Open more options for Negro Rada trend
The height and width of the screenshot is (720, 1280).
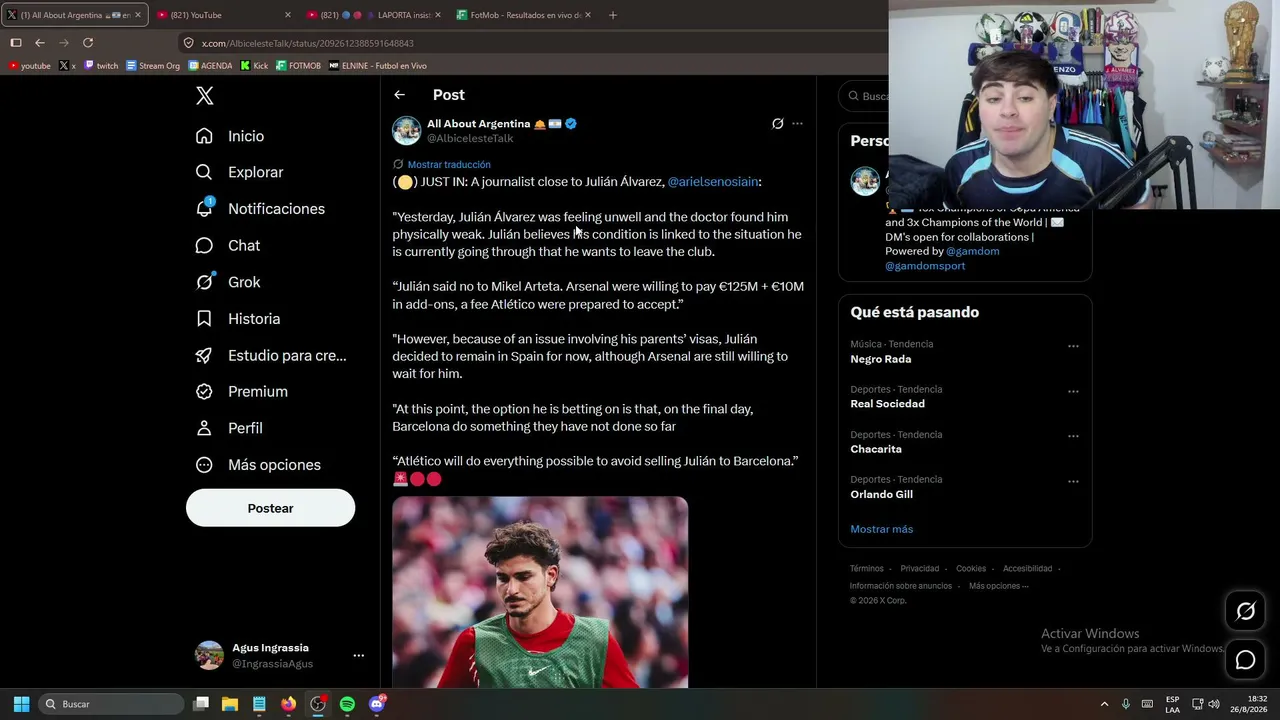pos(1073,346)
